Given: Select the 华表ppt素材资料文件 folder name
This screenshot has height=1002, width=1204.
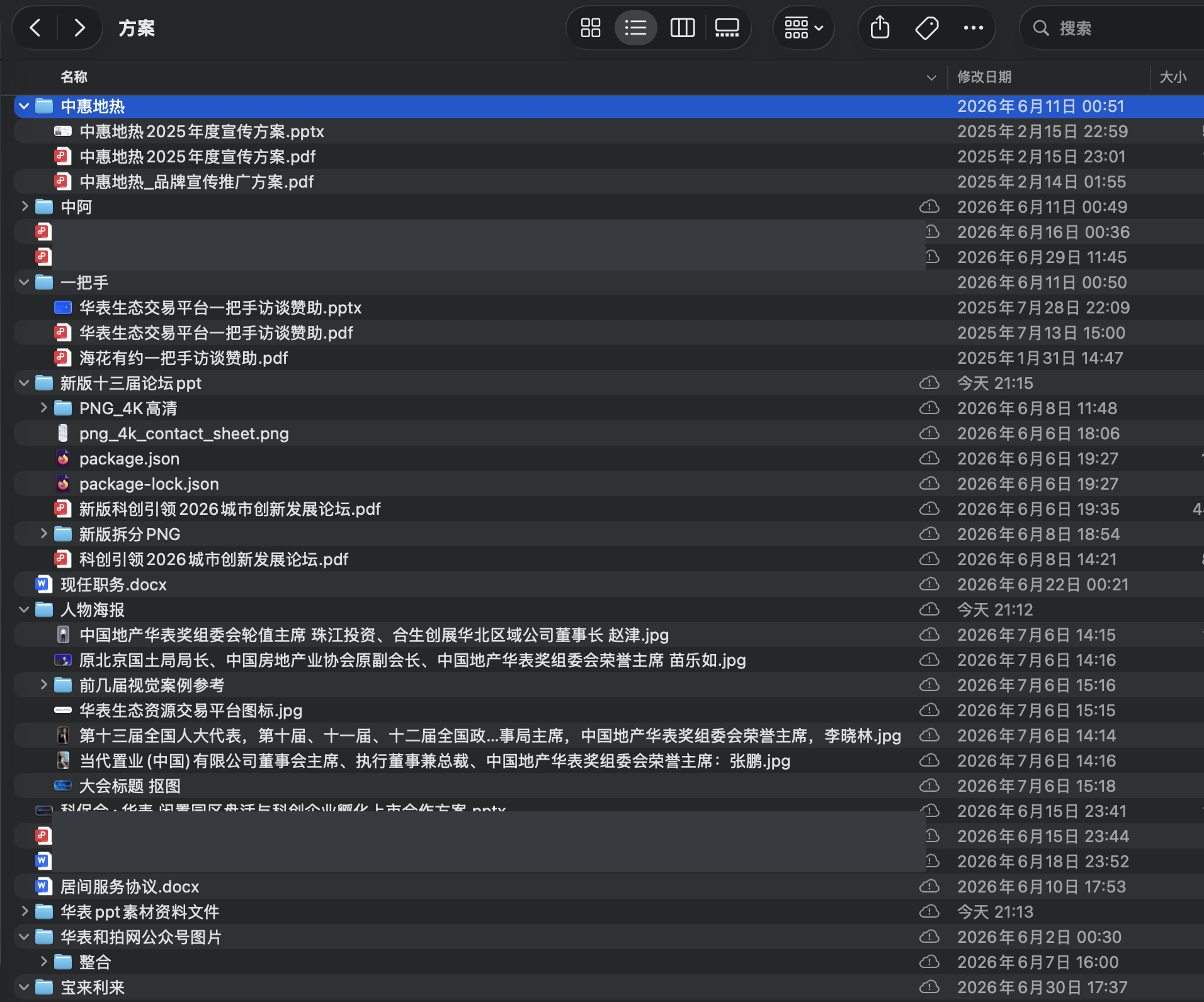Looking at the screenshot, I should (140, 911).
